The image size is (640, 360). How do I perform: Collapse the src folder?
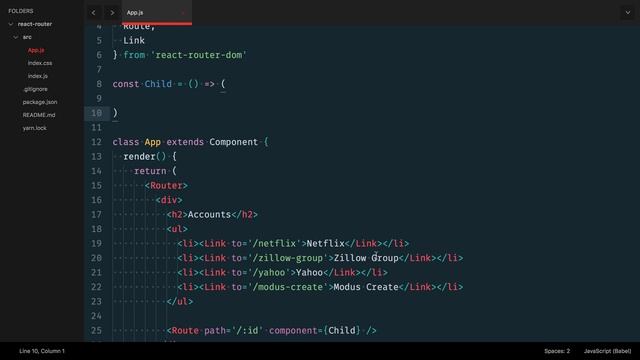point(16,37)
